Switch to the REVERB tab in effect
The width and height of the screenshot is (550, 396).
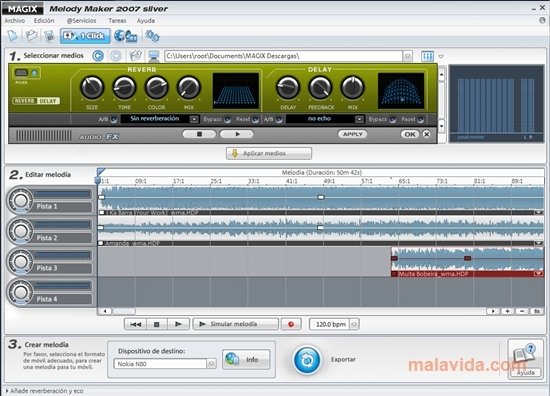click(25, 101)
